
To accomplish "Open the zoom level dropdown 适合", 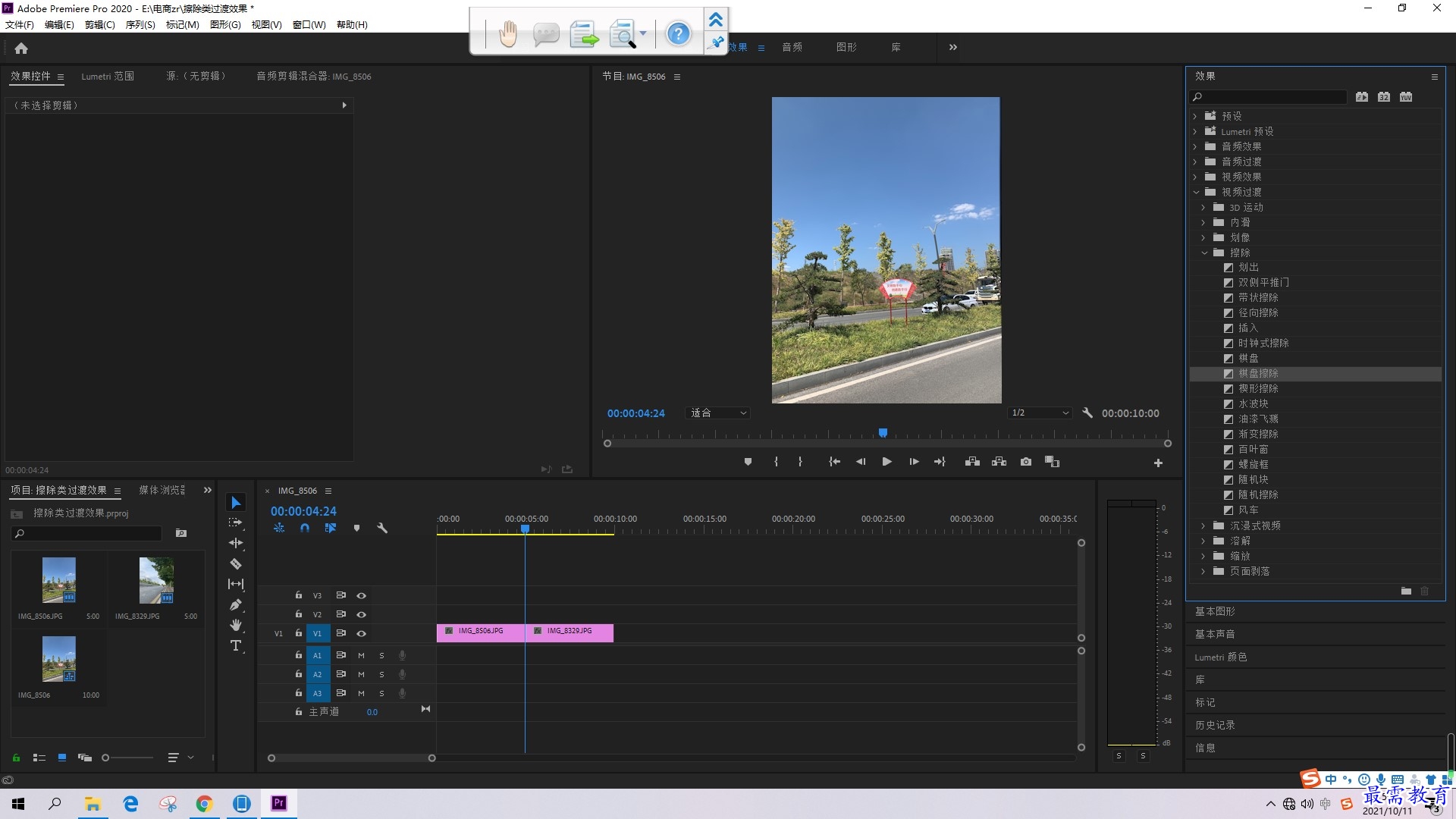I will (x=718, y=413).
